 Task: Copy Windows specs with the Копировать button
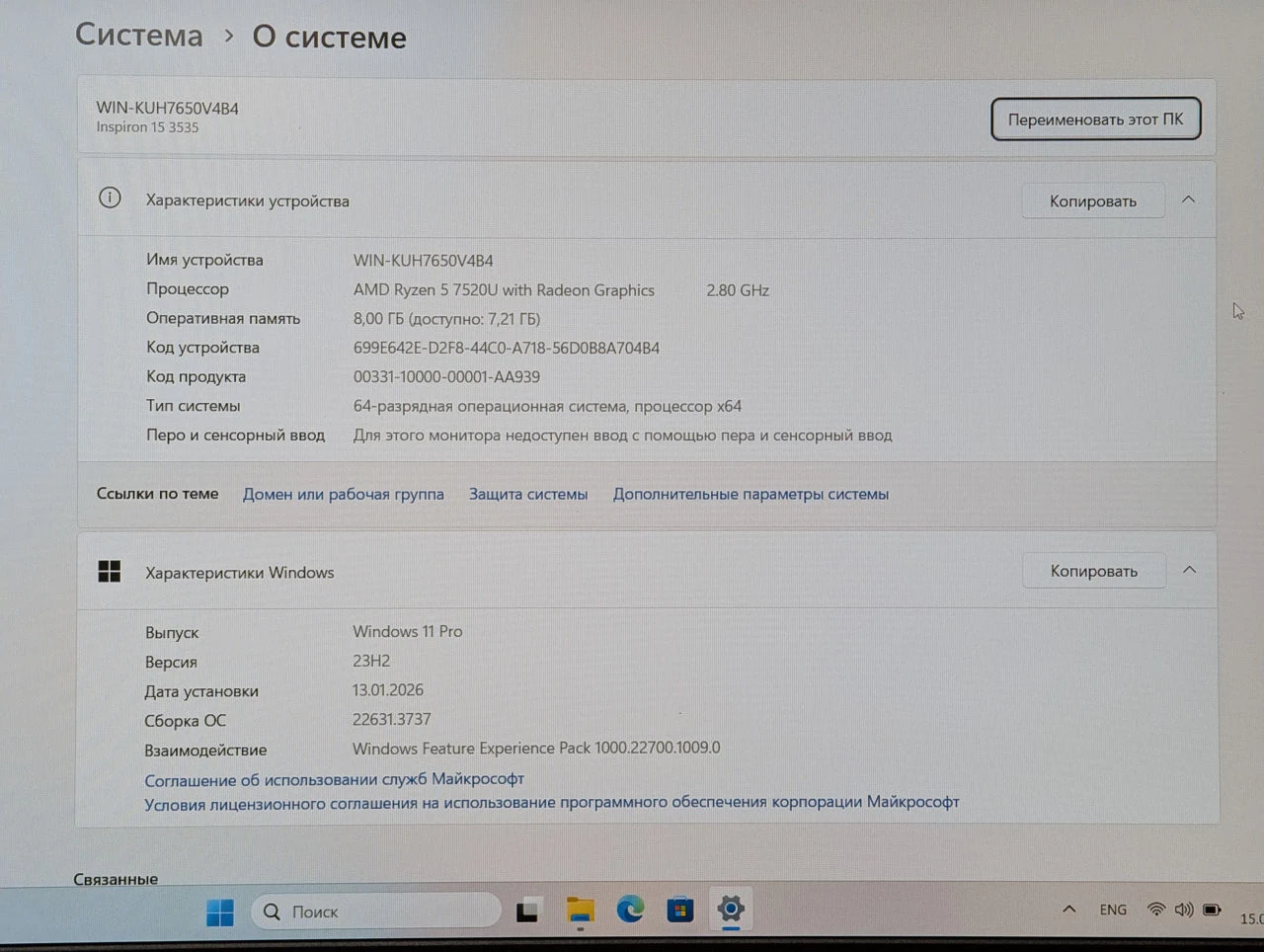1094,571
